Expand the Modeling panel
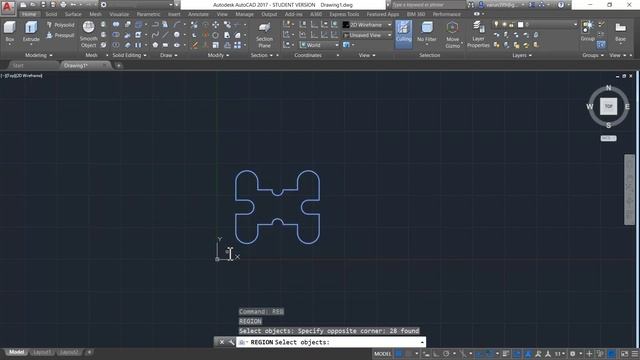640x360 pixels. [x=39, y=55]
